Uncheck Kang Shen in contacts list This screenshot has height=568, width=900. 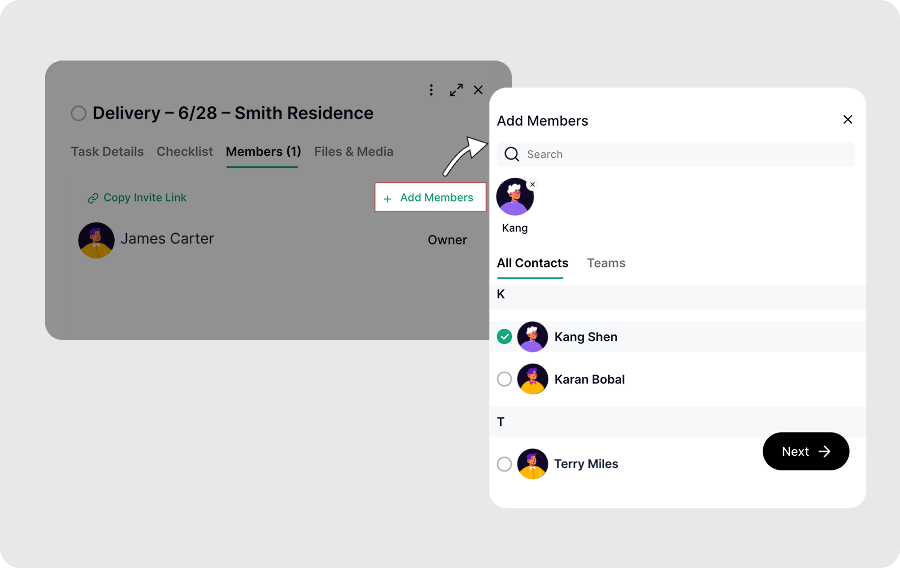pyautogui.click(x=504, y=337)
